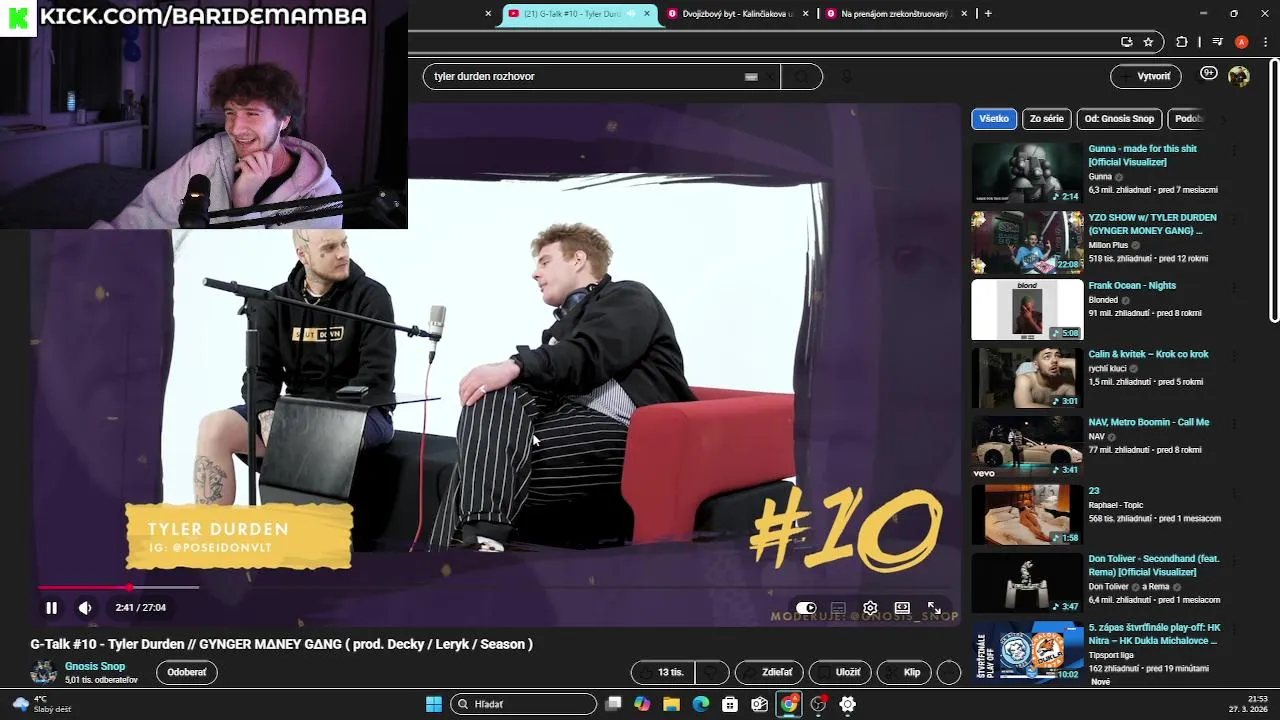
Task: Open a new browser tab
Action: [x=988, y=13]
